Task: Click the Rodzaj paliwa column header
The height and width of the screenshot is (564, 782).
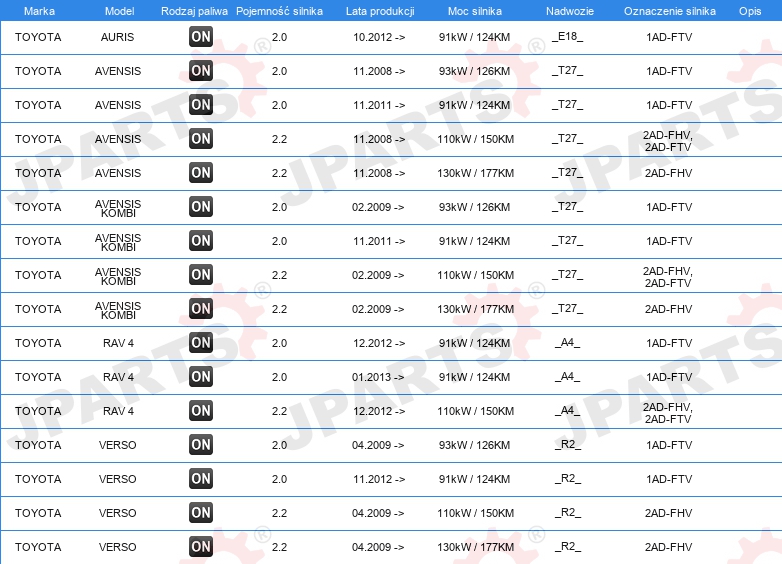Action: coord(194,11)
